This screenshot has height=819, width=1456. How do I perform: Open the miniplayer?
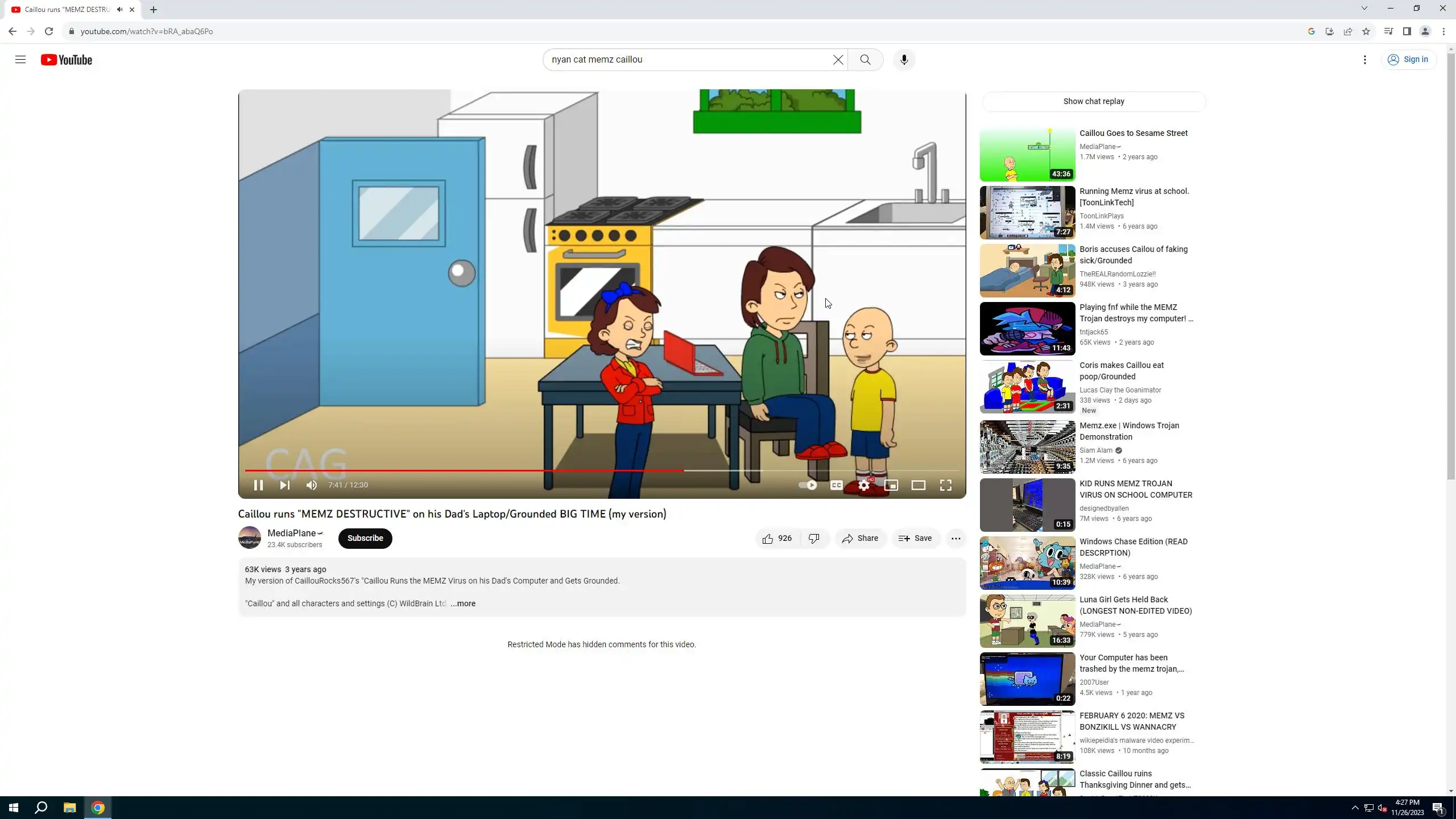pyautogui.click(x=891, y=485)
